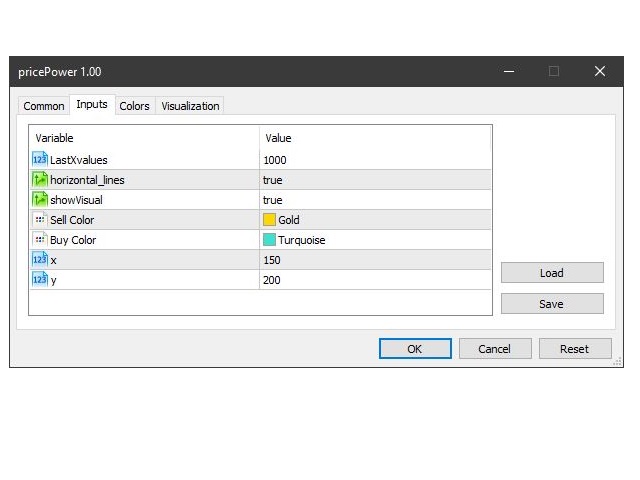Select the Sell Color variable name
The width and height of the screenshot is (640, 480).
[72, 220]
